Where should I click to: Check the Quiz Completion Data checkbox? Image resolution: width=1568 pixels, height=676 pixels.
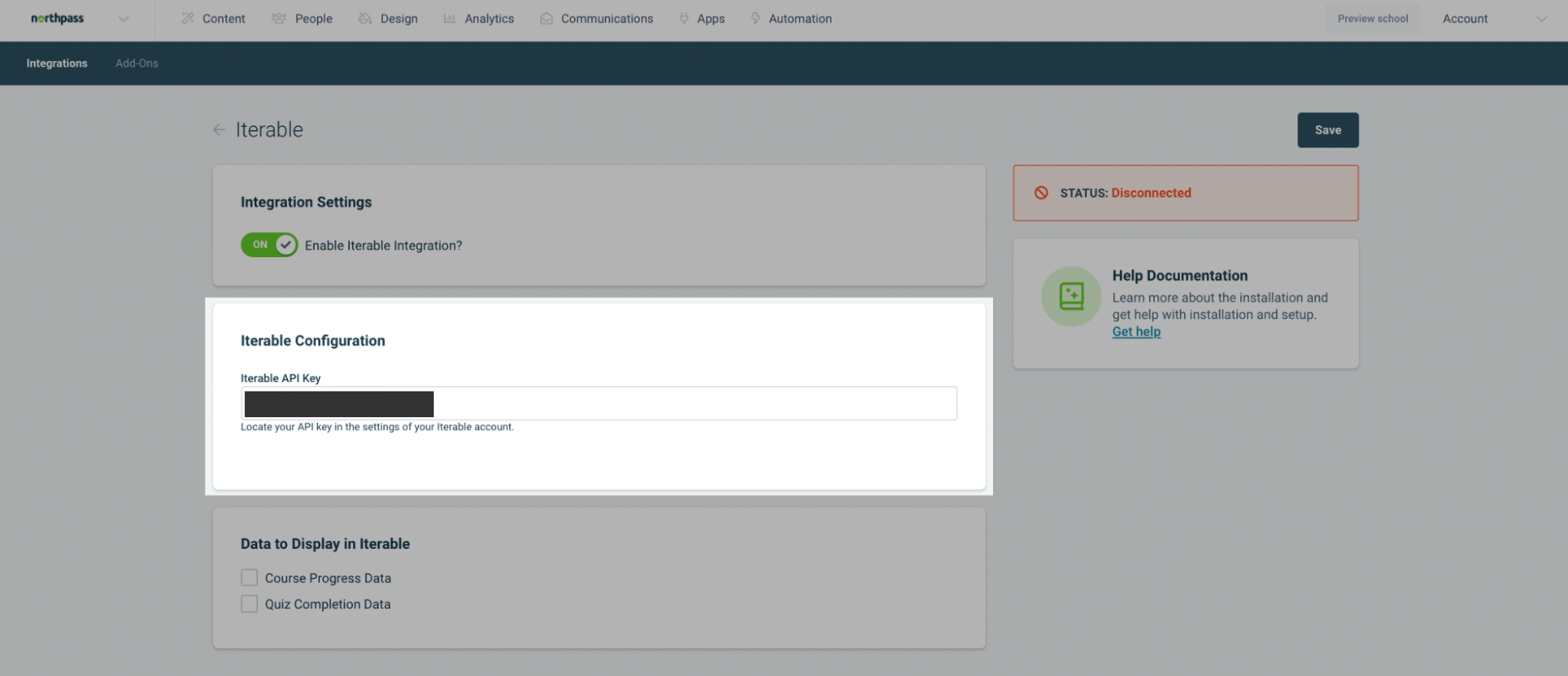[x=249, y=604]
